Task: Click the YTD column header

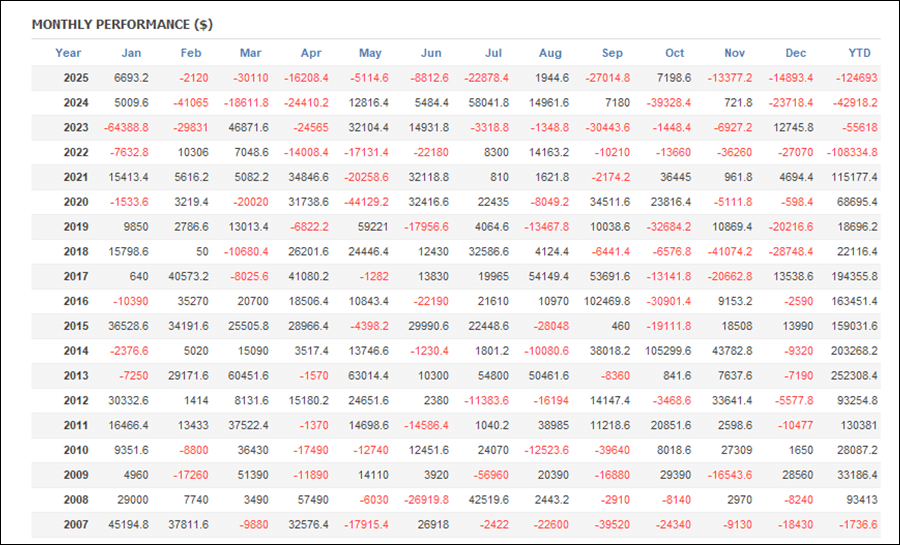Action: [858, 53]
